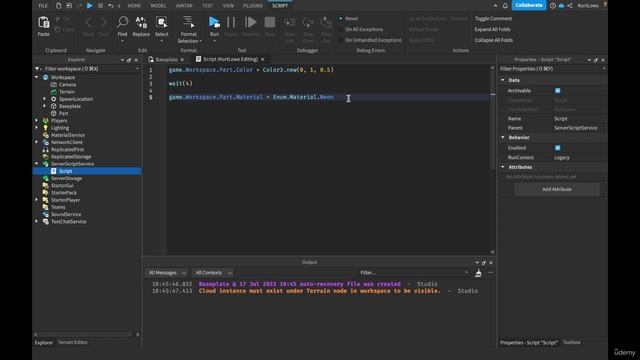Collapse the Data properties section
This screenshot has height=360, width=640.
[x=503, y=80]
